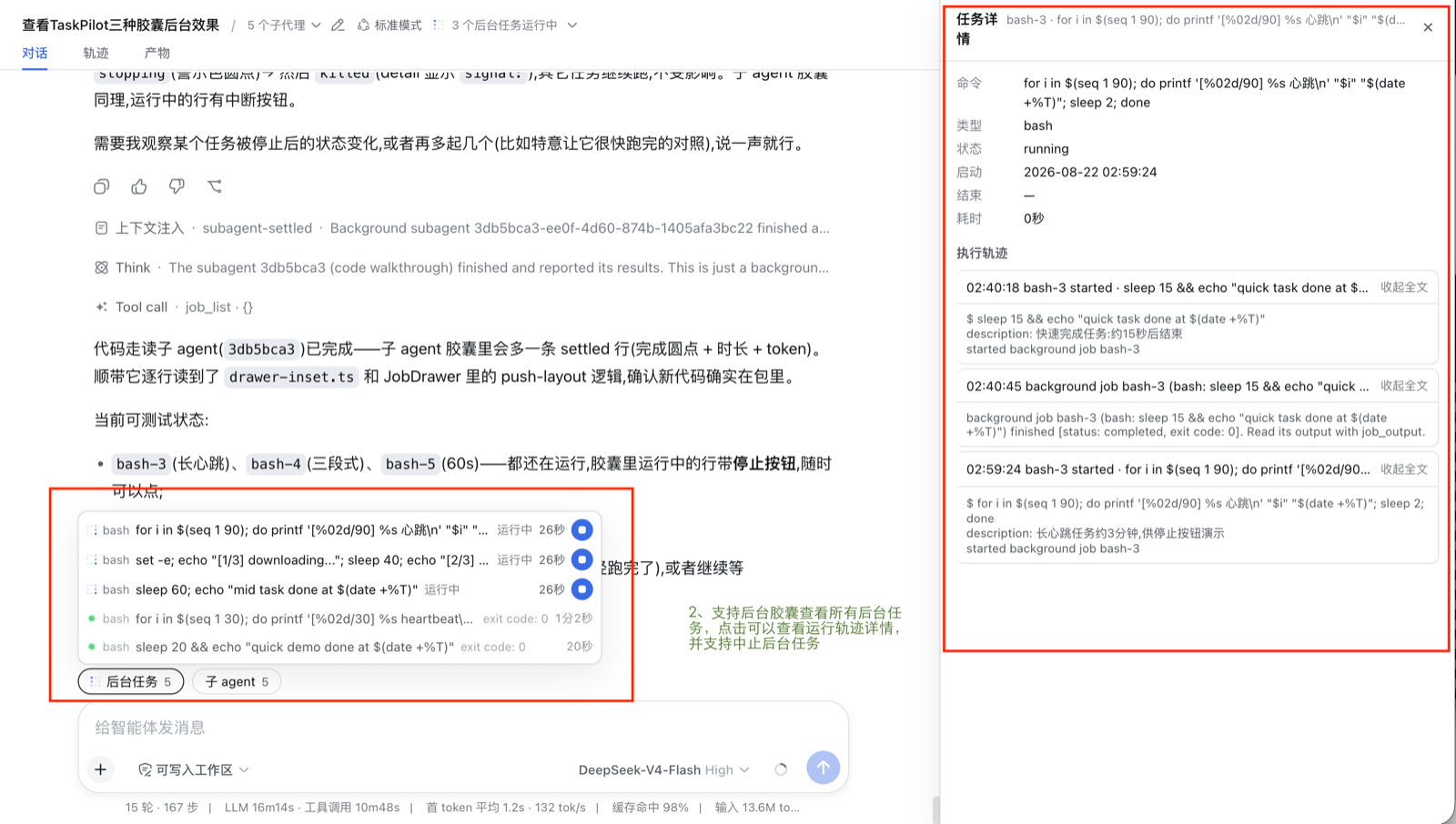
Task: Click the 执行轨迹 section heading
Action: tap(982, 253)
